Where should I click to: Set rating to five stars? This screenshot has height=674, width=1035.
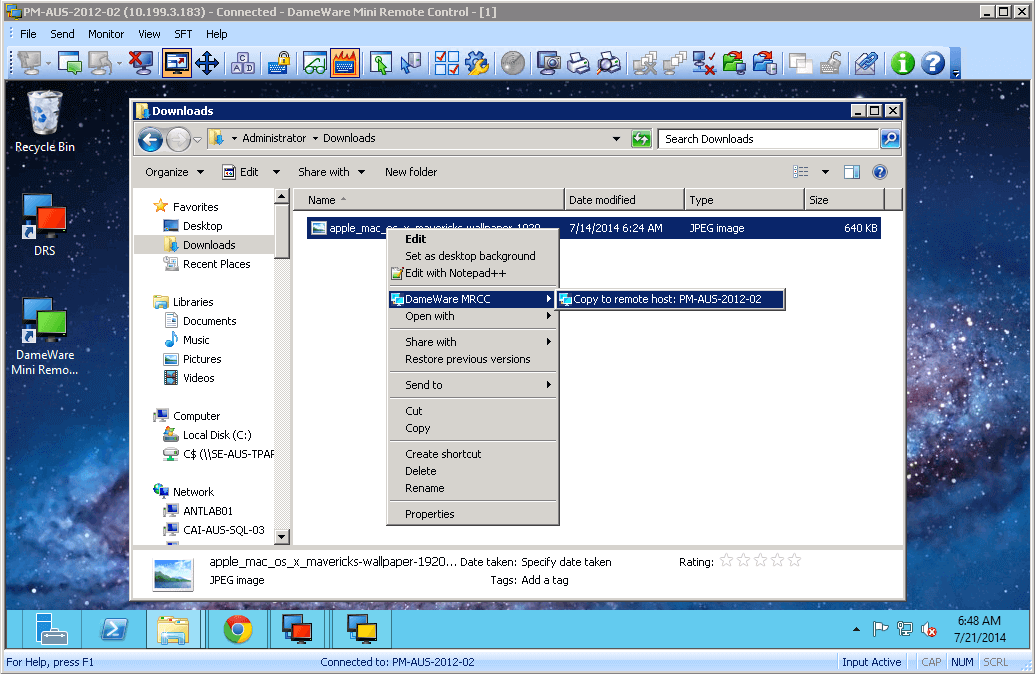[795, 560]
